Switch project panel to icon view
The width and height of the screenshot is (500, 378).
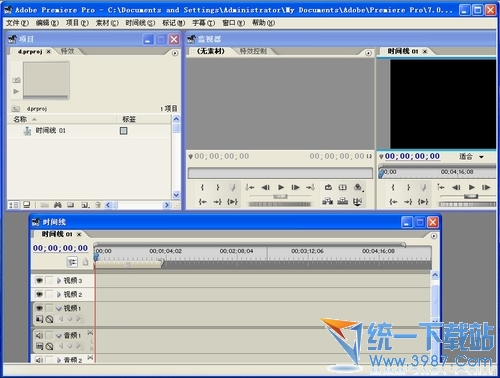click(27, 205)
